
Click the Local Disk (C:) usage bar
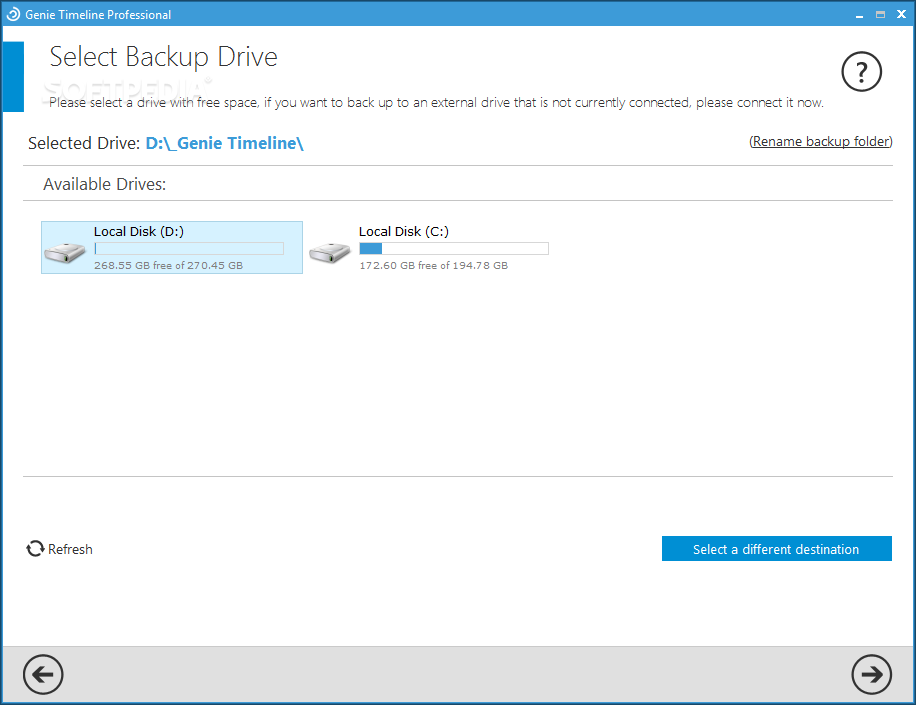tap(454, 249)
